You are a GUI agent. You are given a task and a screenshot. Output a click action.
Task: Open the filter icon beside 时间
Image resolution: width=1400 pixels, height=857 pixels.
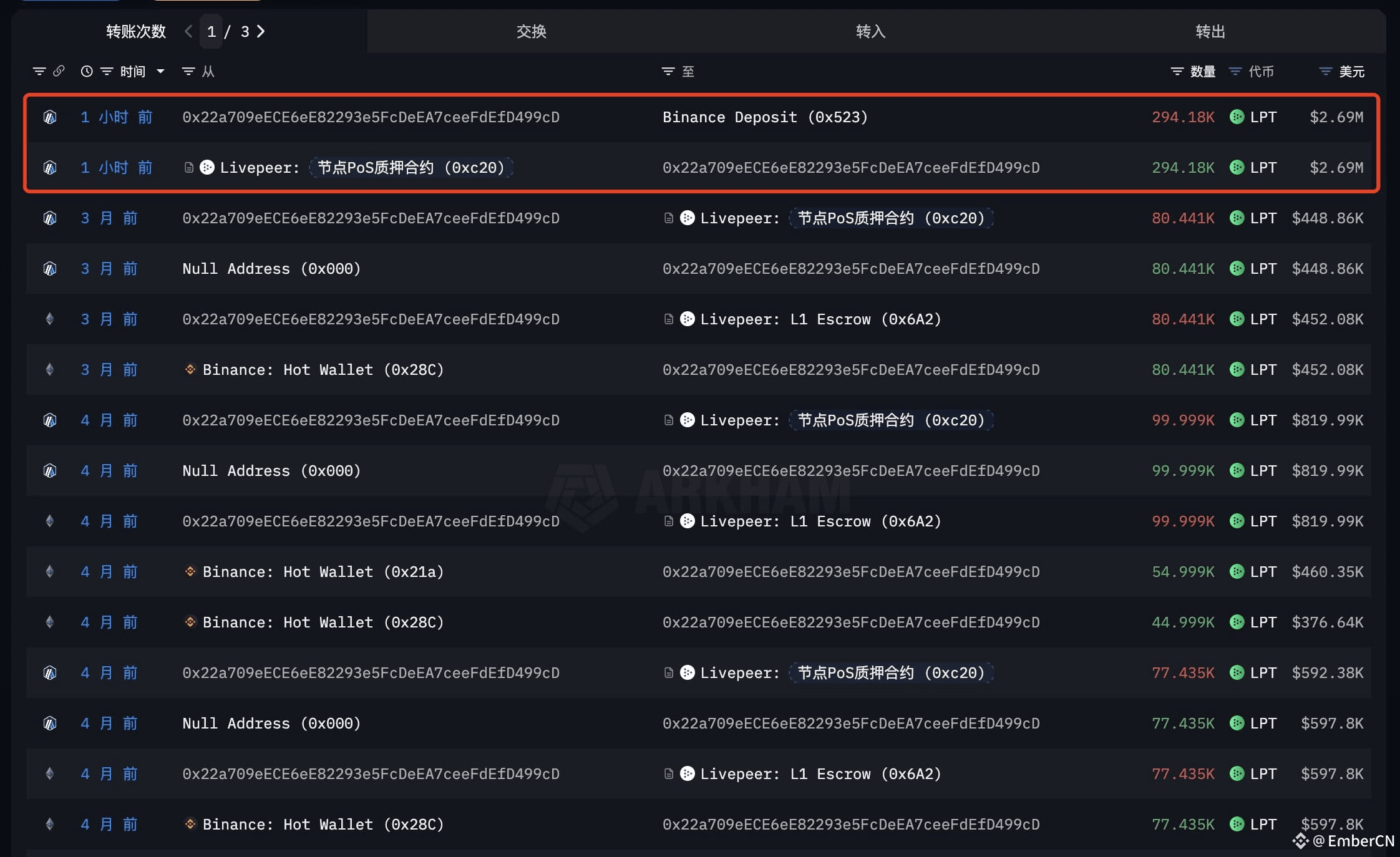[107, 72]
